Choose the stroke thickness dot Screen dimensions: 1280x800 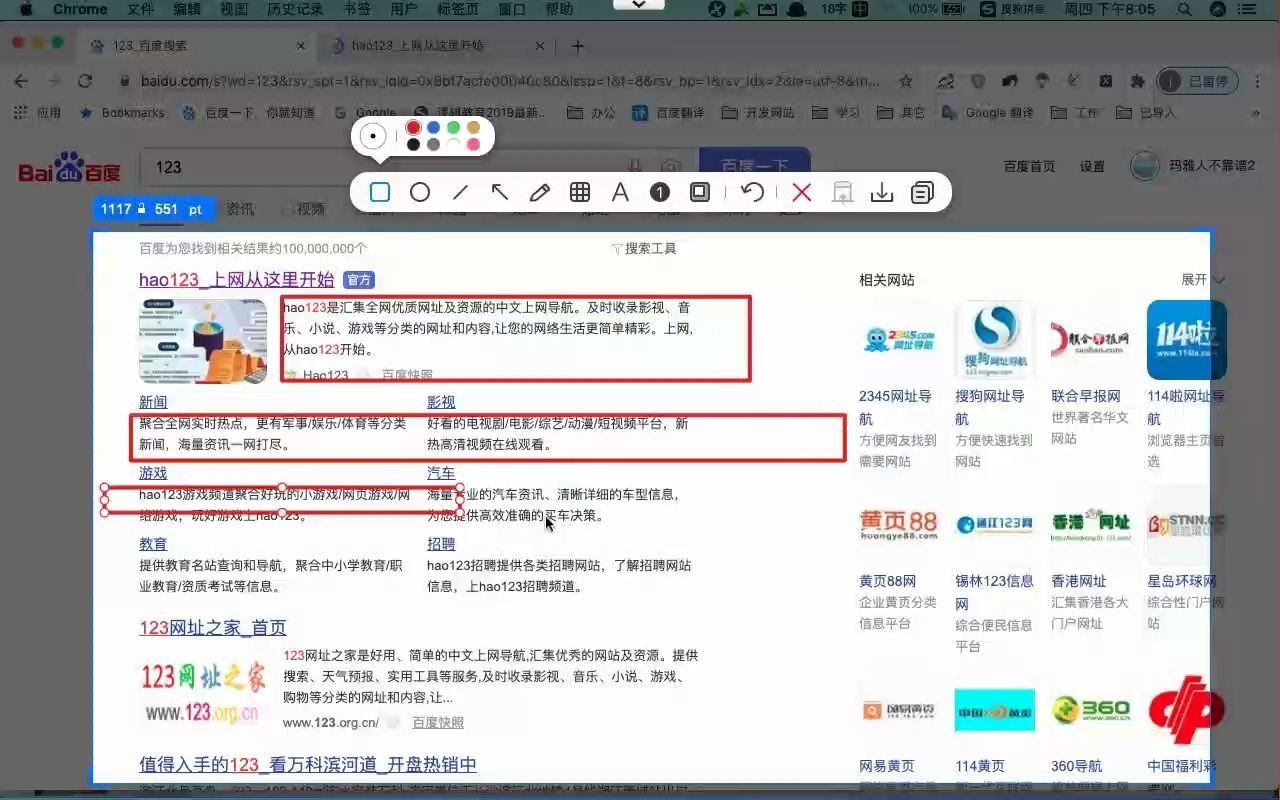click(x=373, y=136)
